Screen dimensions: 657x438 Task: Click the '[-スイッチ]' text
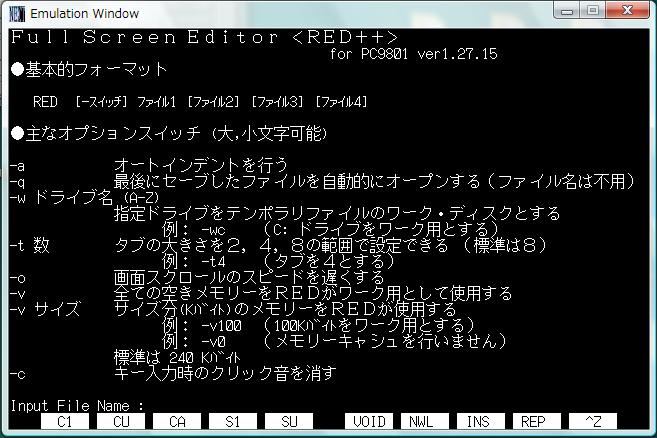(101, 102)
